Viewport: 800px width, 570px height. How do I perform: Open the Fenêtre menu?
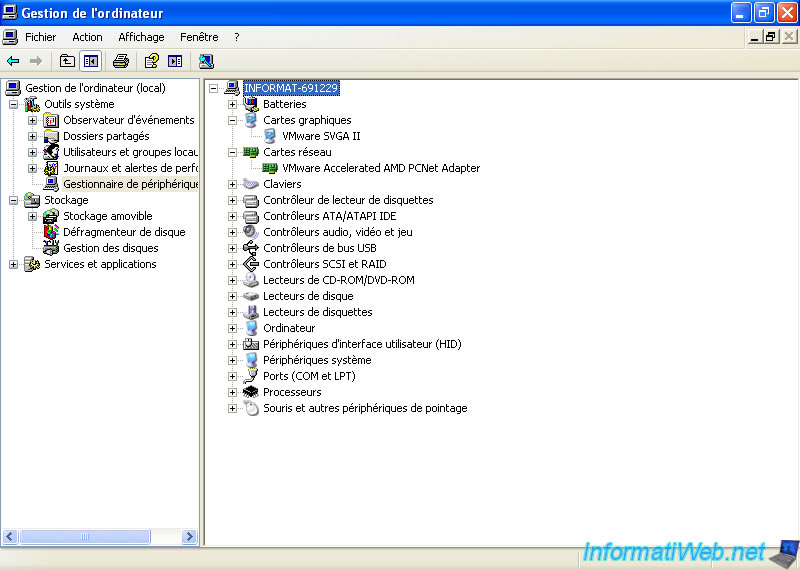(199, 37)
